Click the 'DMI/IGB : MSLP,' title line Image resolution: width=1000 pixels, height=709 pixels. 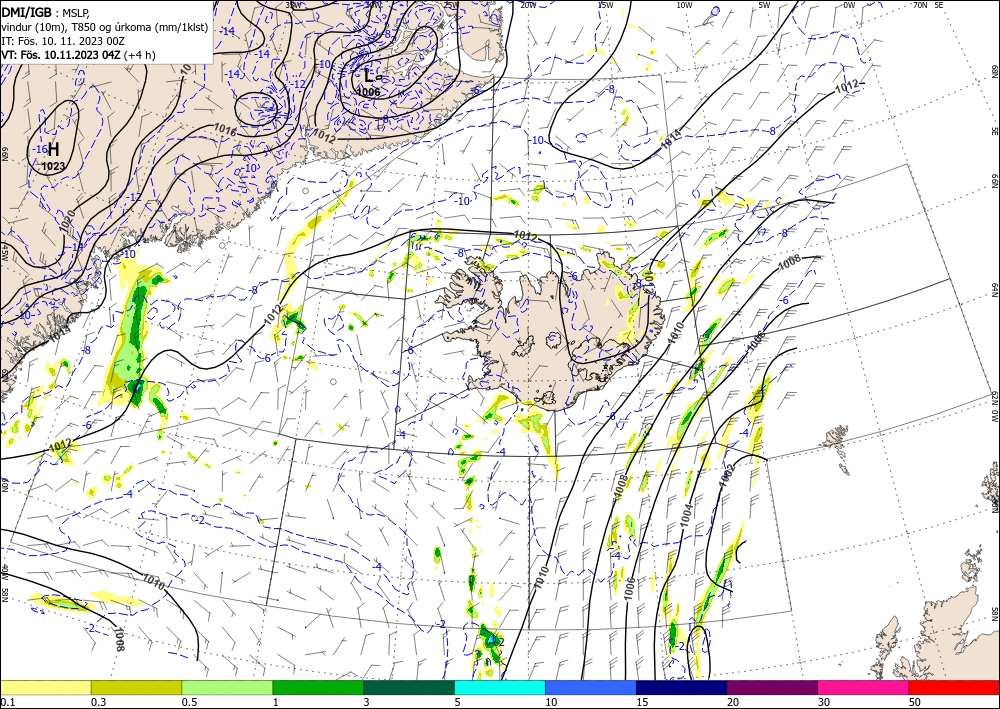[x=46, y=12]
